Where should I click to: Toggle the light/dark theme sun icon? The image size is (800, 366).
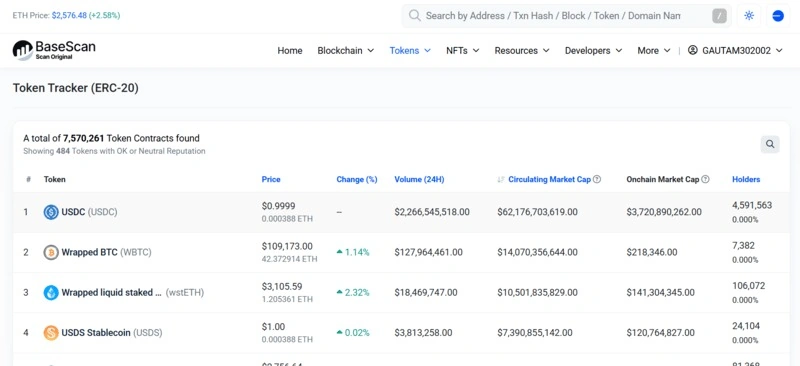point(749,16)
